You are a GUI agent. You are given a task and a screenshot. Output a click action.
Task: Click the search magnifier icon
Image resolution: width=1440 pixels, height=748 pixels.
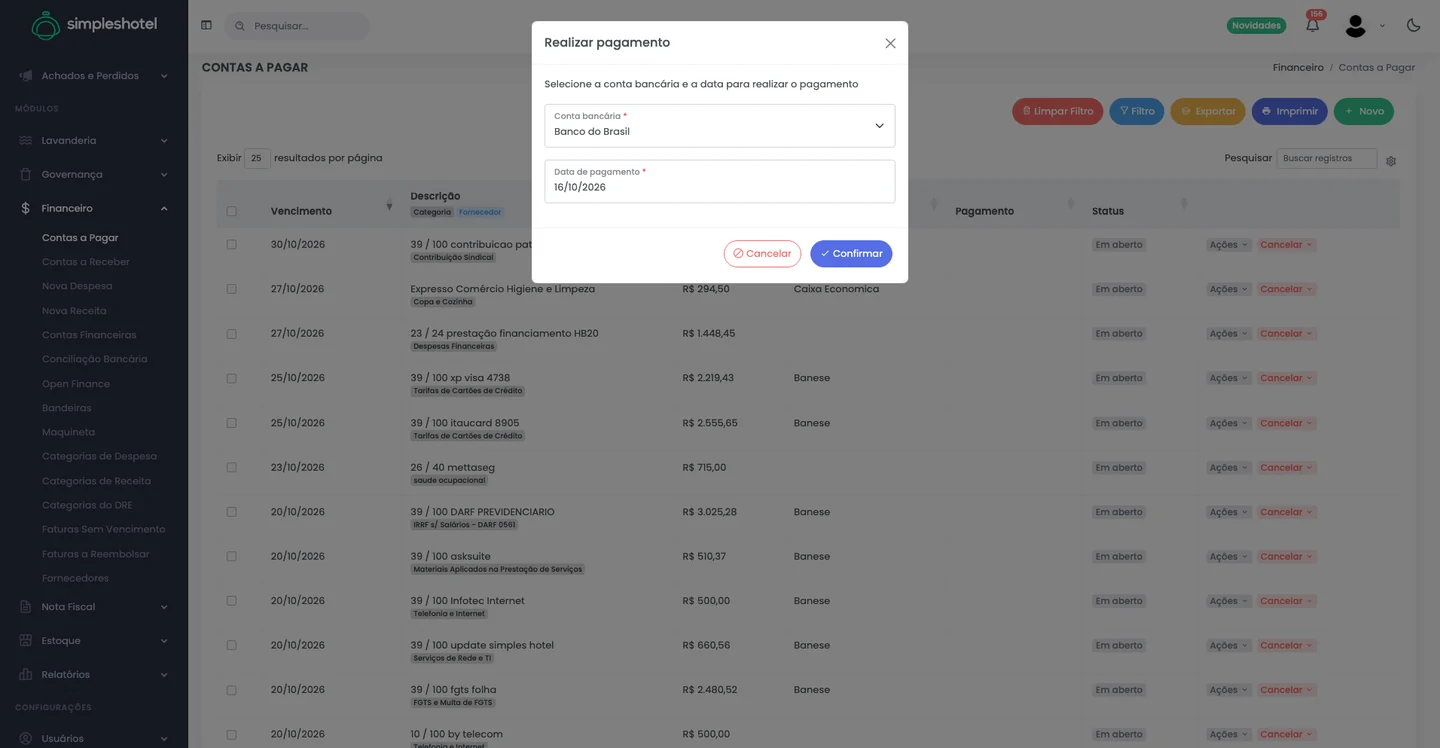pyautogui.click(x=240, y=26)
